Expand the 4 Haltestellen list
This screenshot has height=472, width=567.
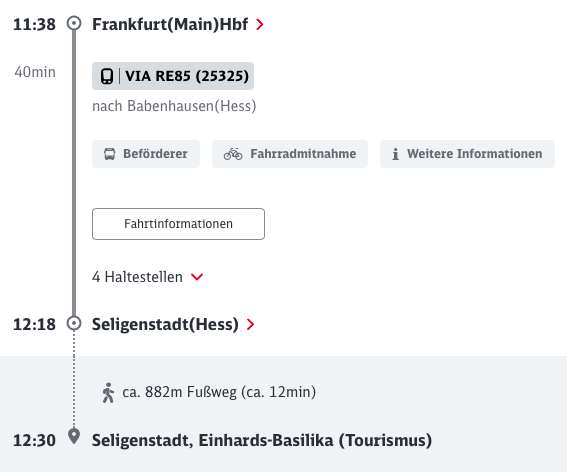pyautogui.click(x=148, y=277)
